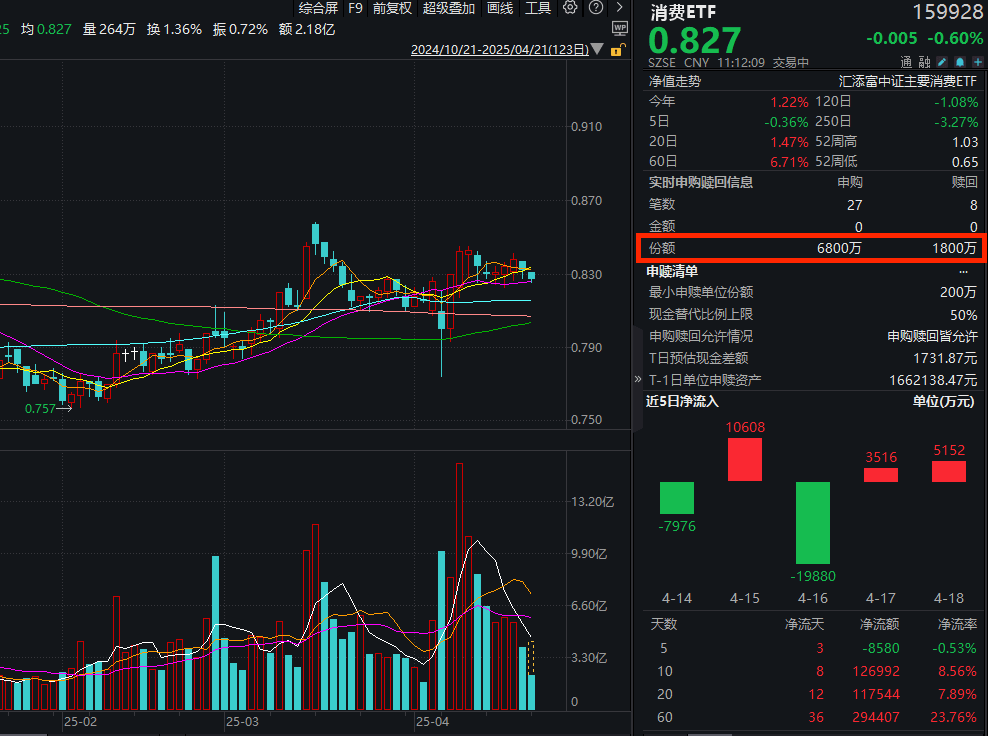Toggle the orange padlock lock icon

[x=617, y=50]
